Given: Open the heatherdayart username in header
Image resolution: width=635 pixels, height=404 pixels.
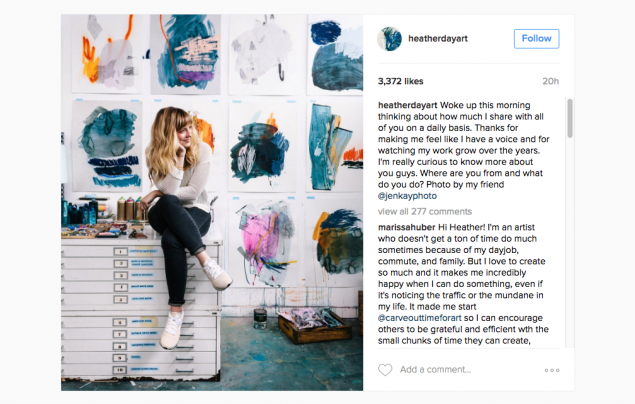Looking at the screenshot, I should (437, 38).
